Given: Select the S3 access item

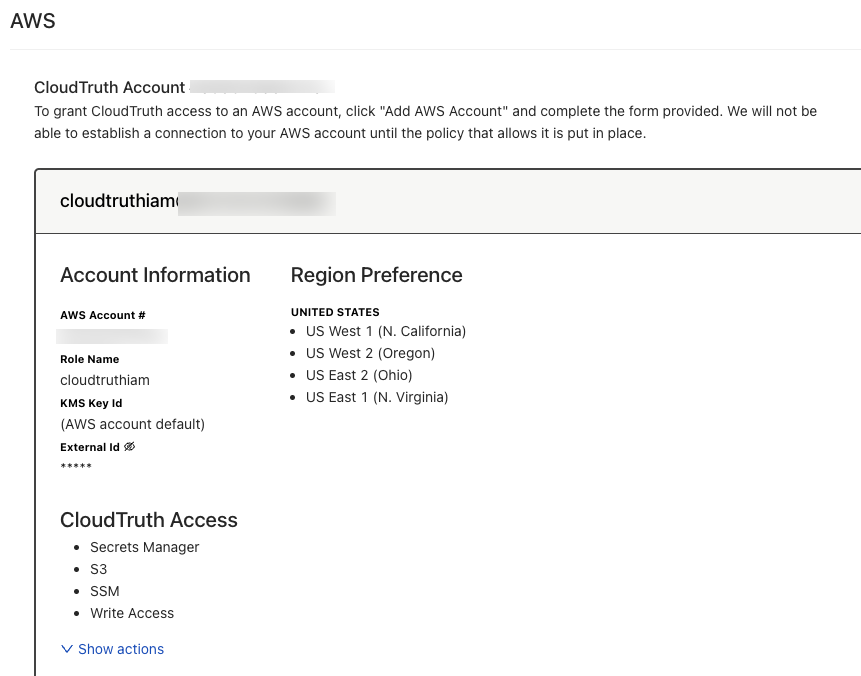Looking at the screenshot, I should click(x=98, y=569).
